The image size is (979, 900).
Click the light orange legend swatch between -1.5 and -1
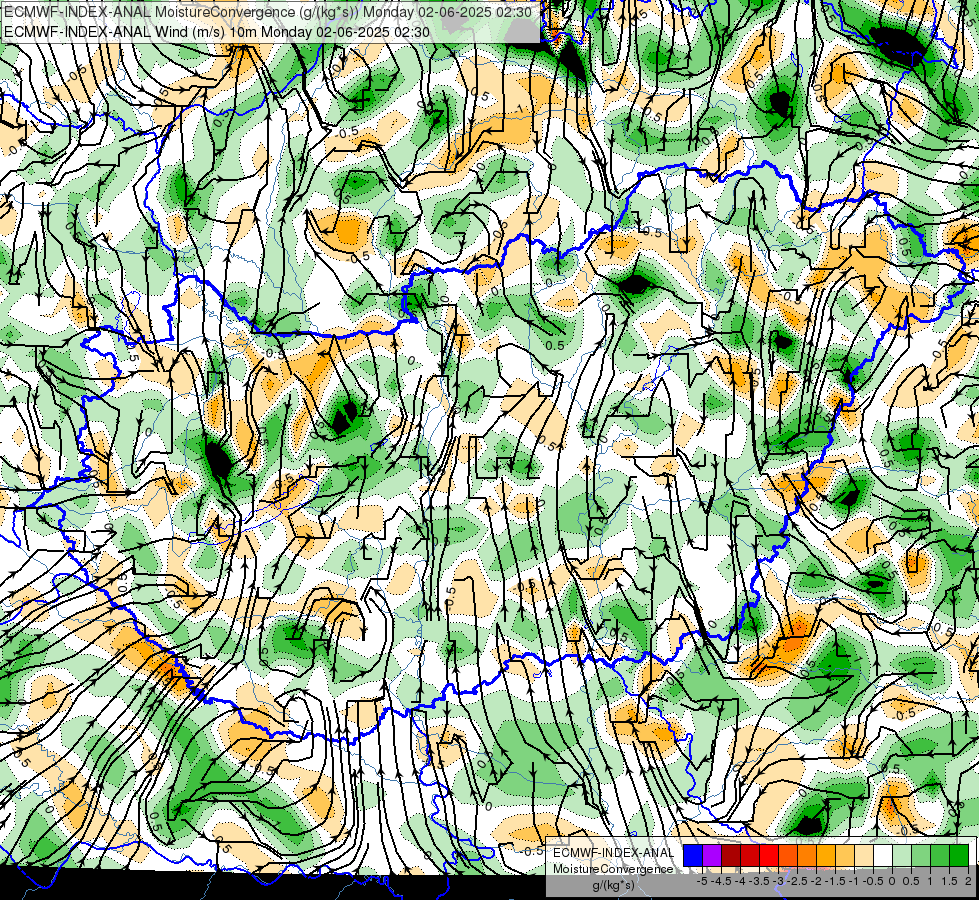click(845, 855)
